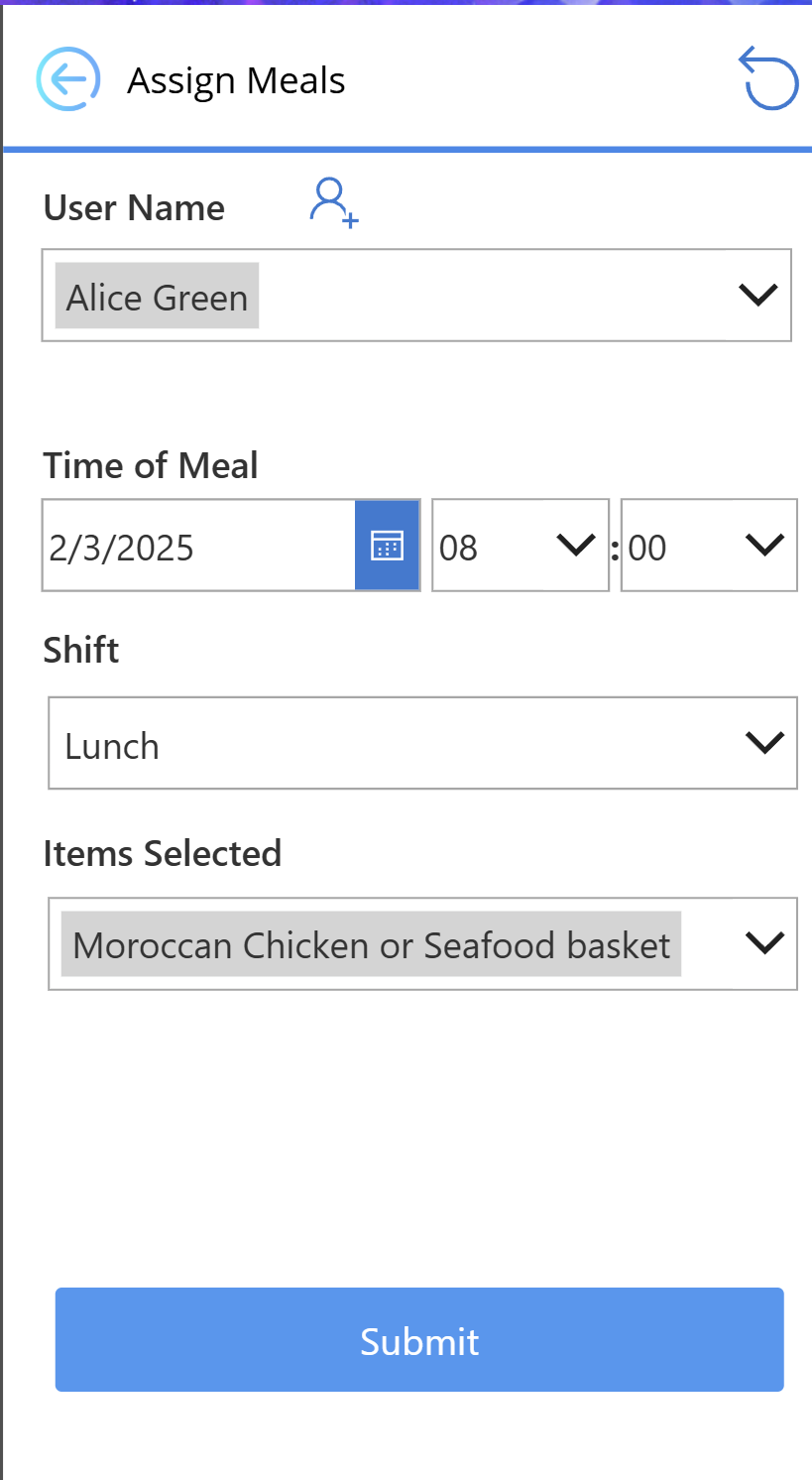Click the 2/3/2025 date input field
812x1480 pixels.
199,546
